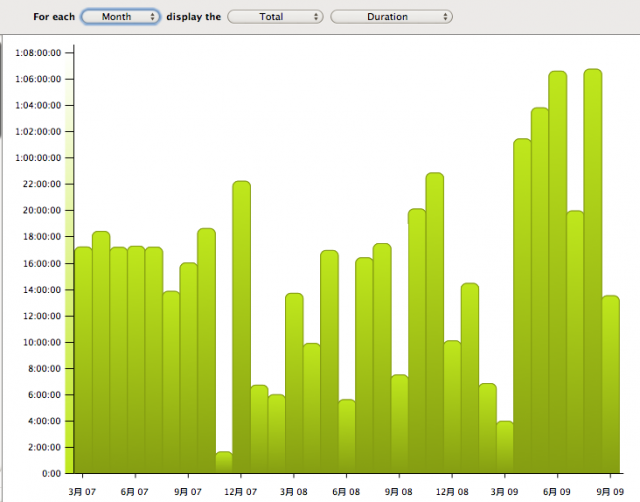Click the bar above the 6月 08 tick
The height and width of the screenshot is (502, 640).
click(347, 436)
